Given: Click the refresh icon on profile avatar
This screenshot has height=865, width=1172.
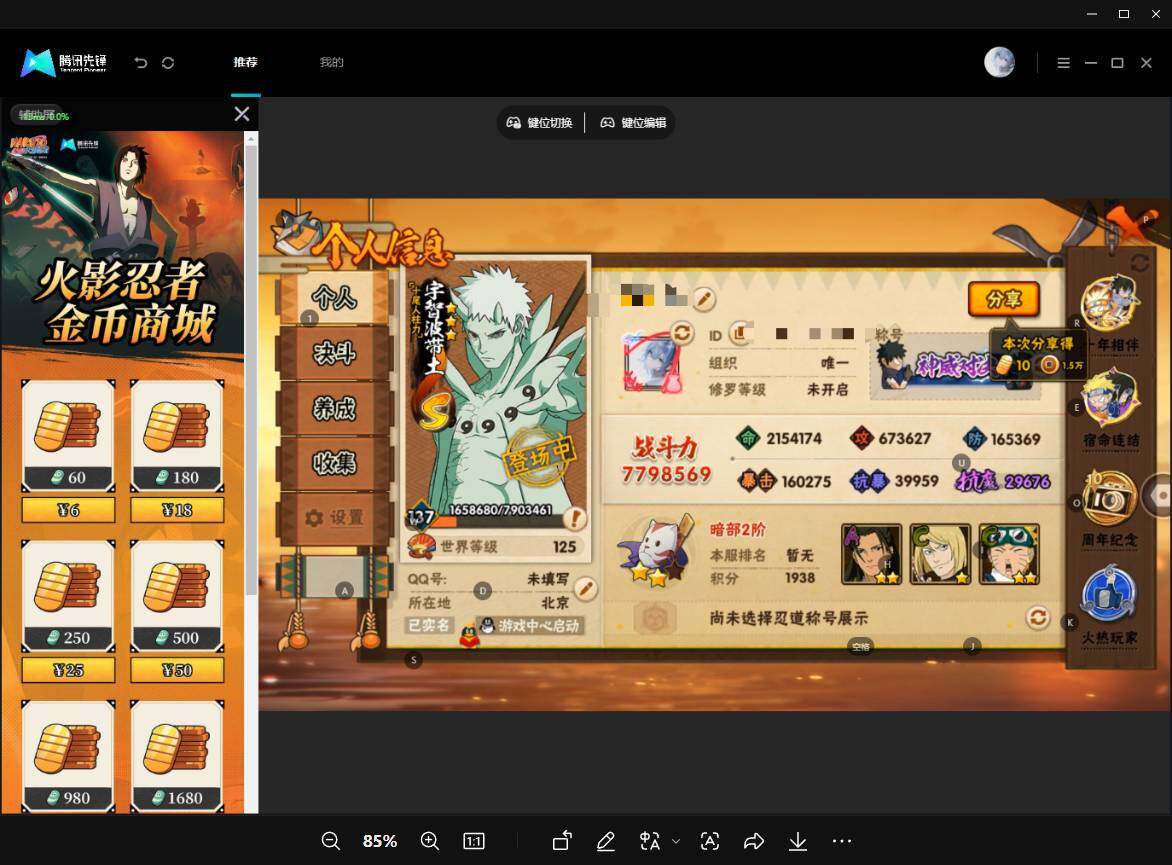Looking at the screenshot, I should coord(682,333).
